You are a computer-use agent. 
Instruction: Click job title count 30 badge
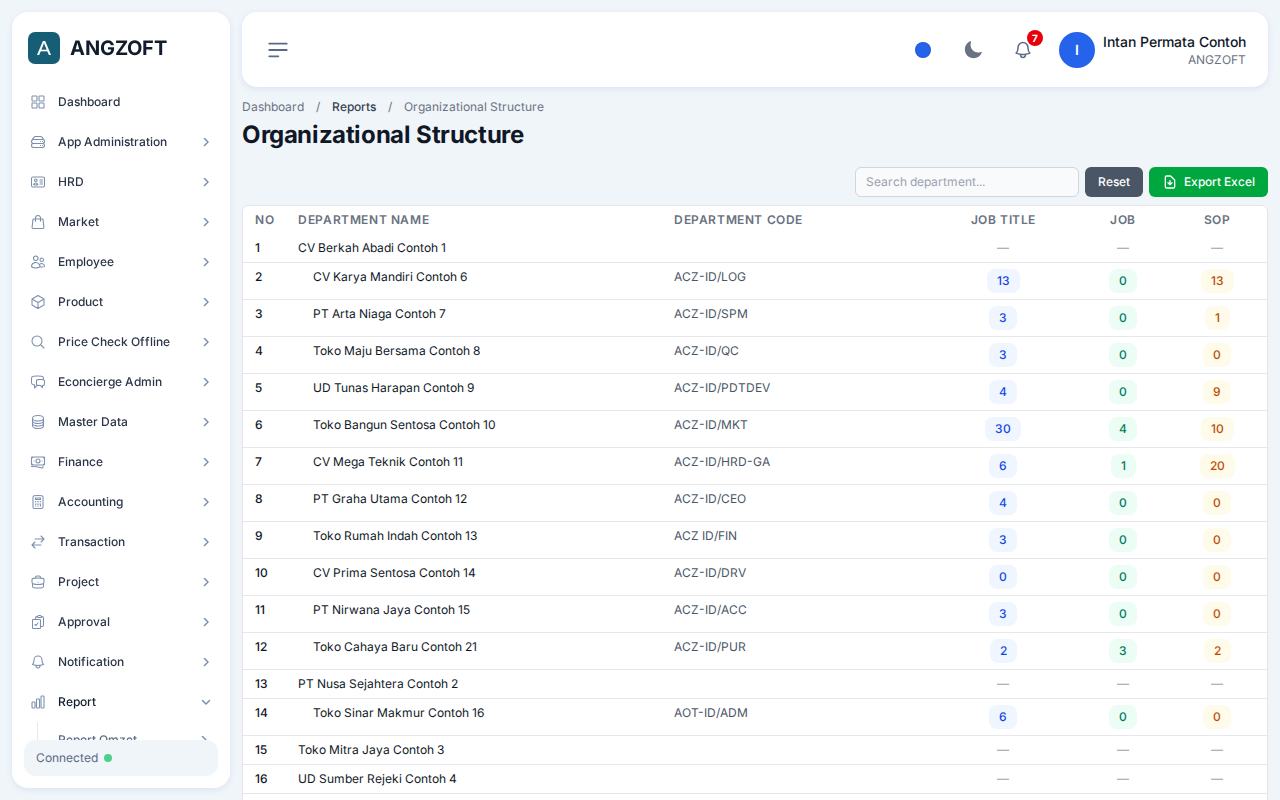[1003, 429]
